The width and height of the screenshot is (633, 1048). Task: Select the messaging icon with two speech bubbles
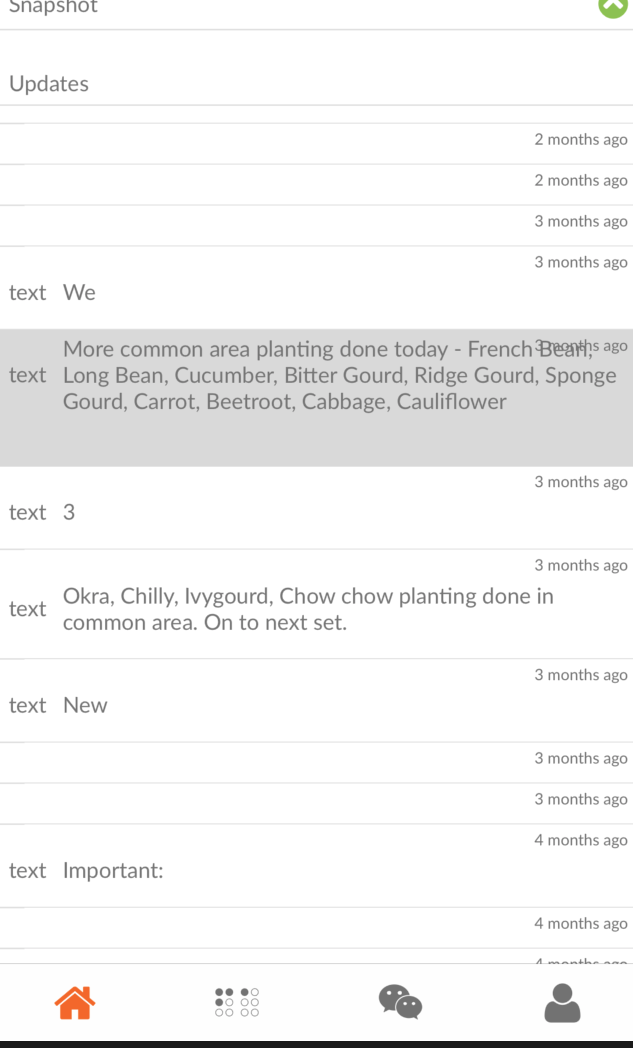[x=400, y=1002]
